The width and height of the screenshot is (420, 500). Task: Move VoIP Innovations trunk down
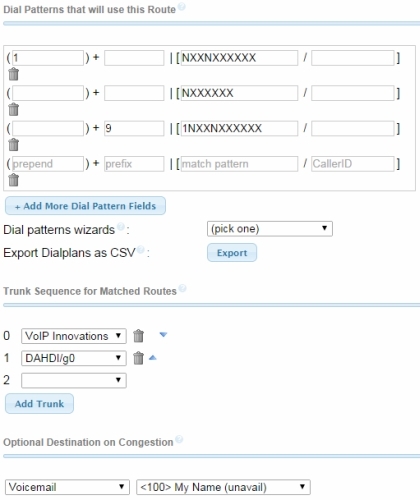click(x=163, y=334)
